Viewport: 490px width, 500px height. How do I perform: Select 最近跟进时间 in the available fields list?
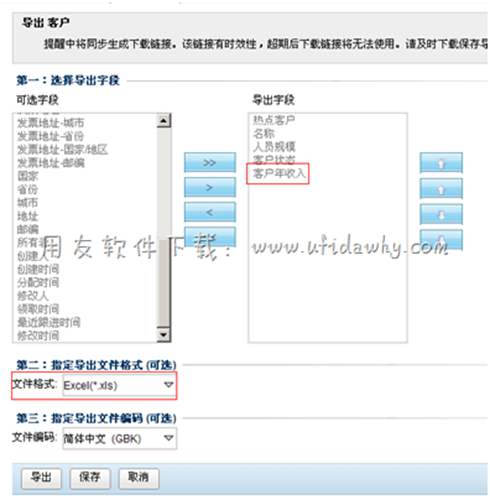coord(49,322)
